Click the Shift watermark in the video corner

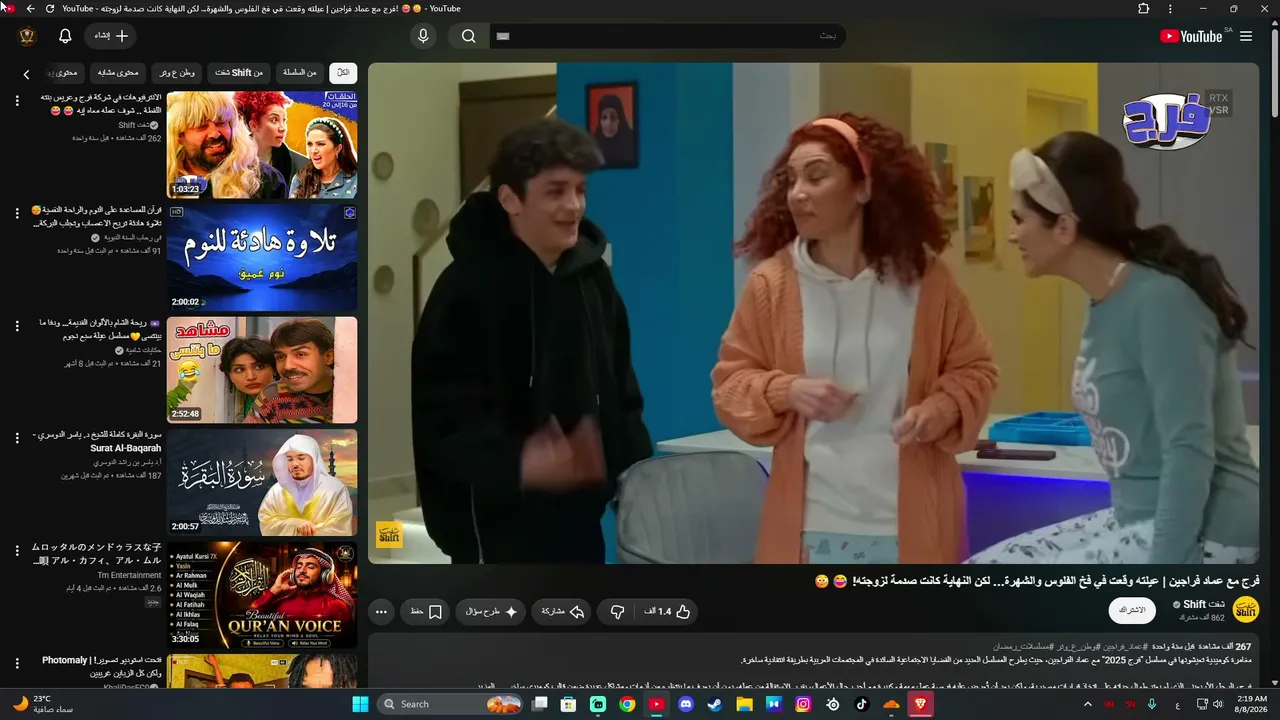(x=389, y=535)
